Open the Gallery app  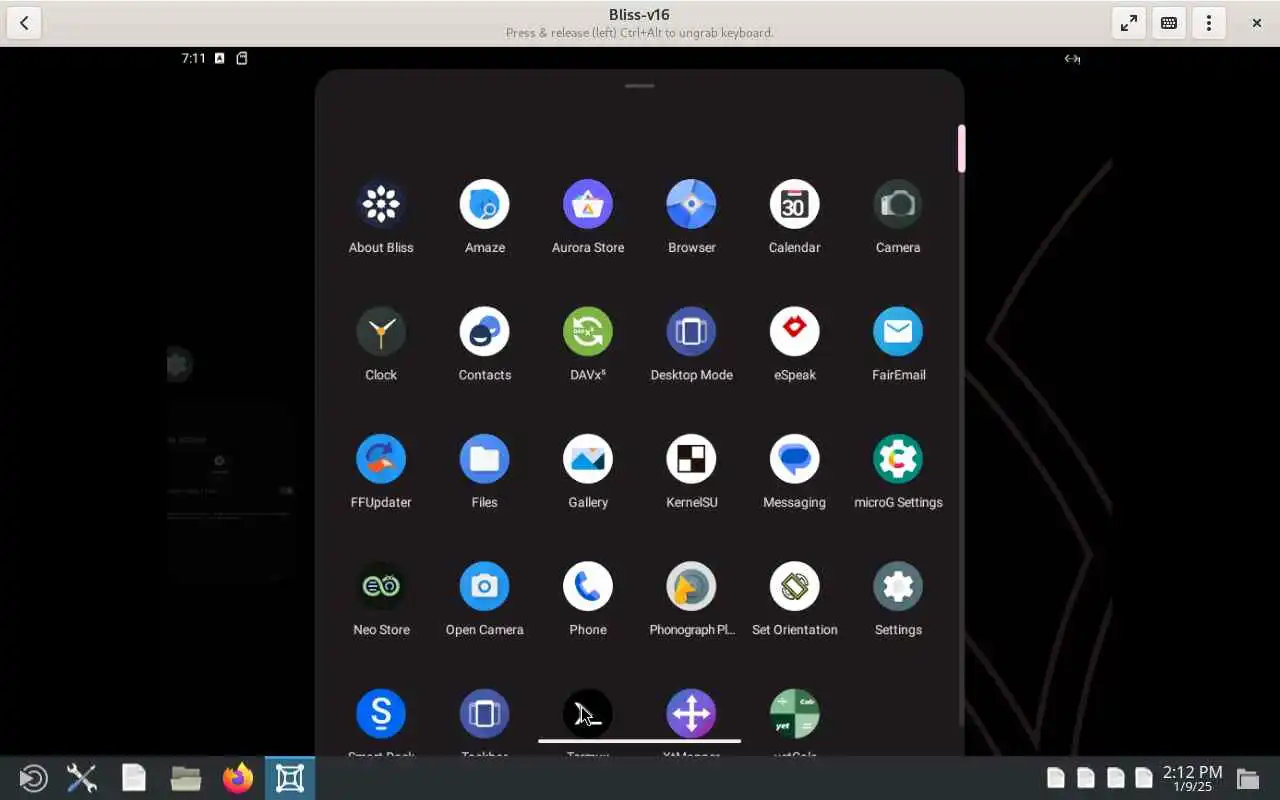click(x=588, y=459)
